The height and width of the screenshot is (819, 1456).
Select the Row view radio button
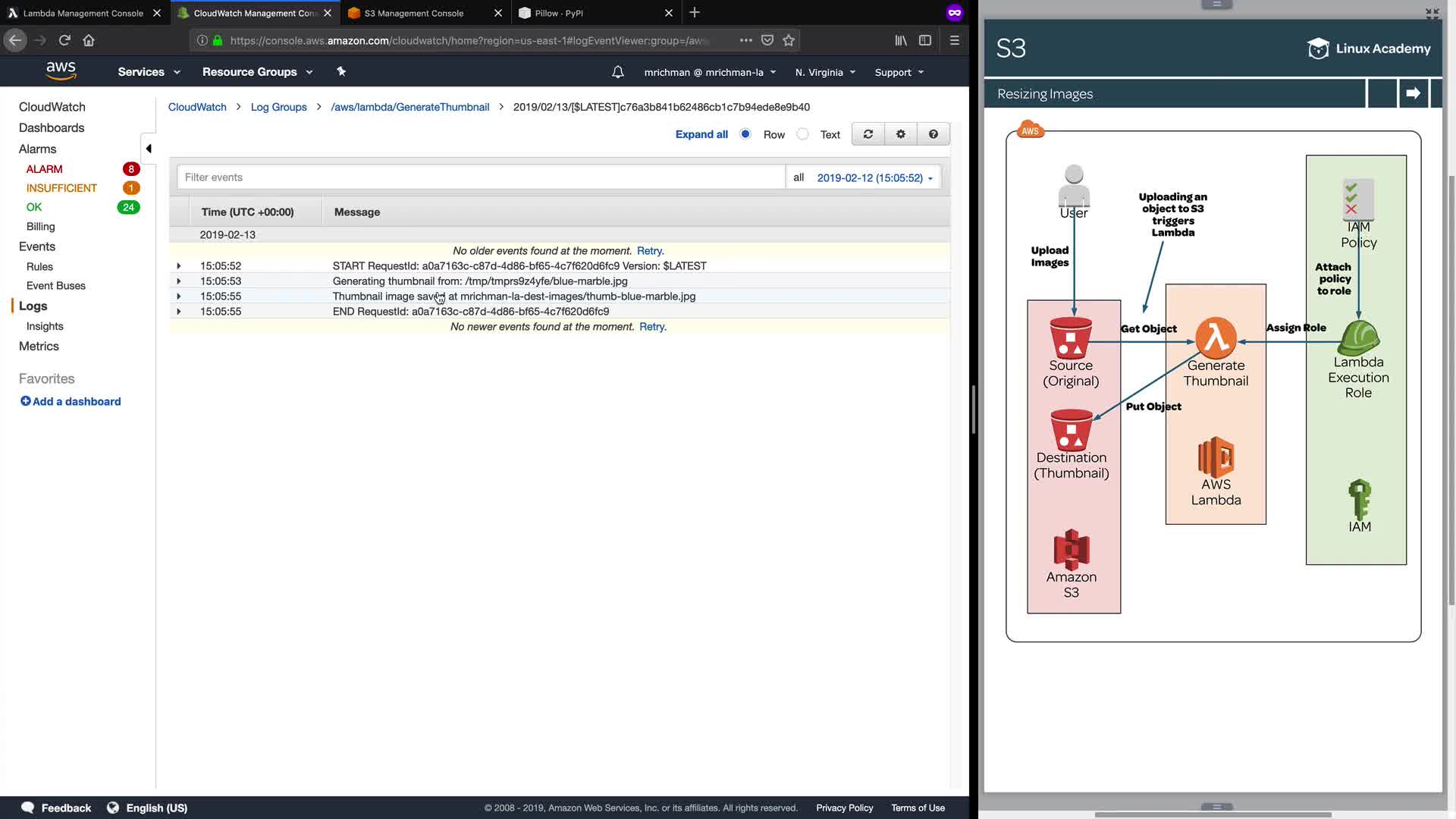click(745, 134)
